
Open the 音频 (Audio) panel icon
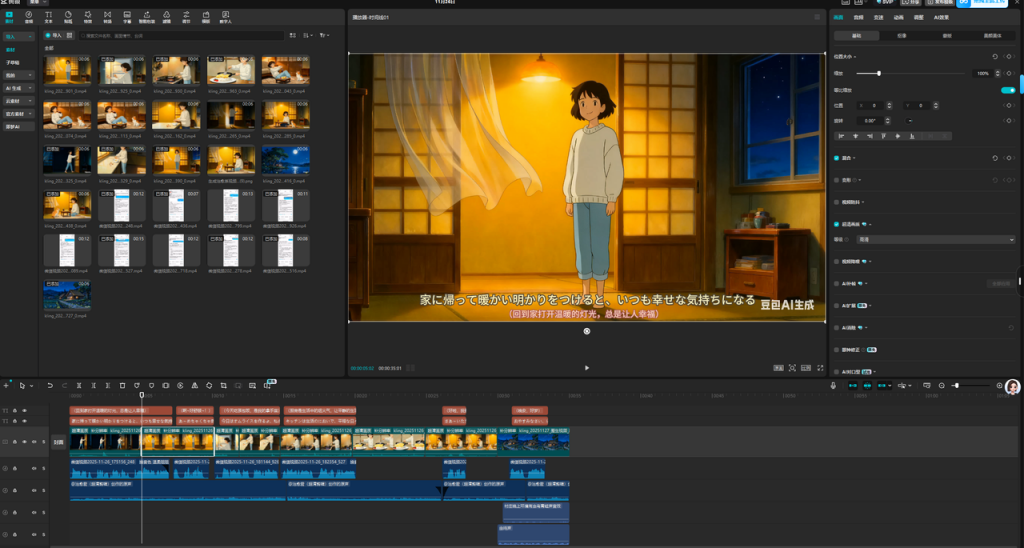(x=28, y=17)
